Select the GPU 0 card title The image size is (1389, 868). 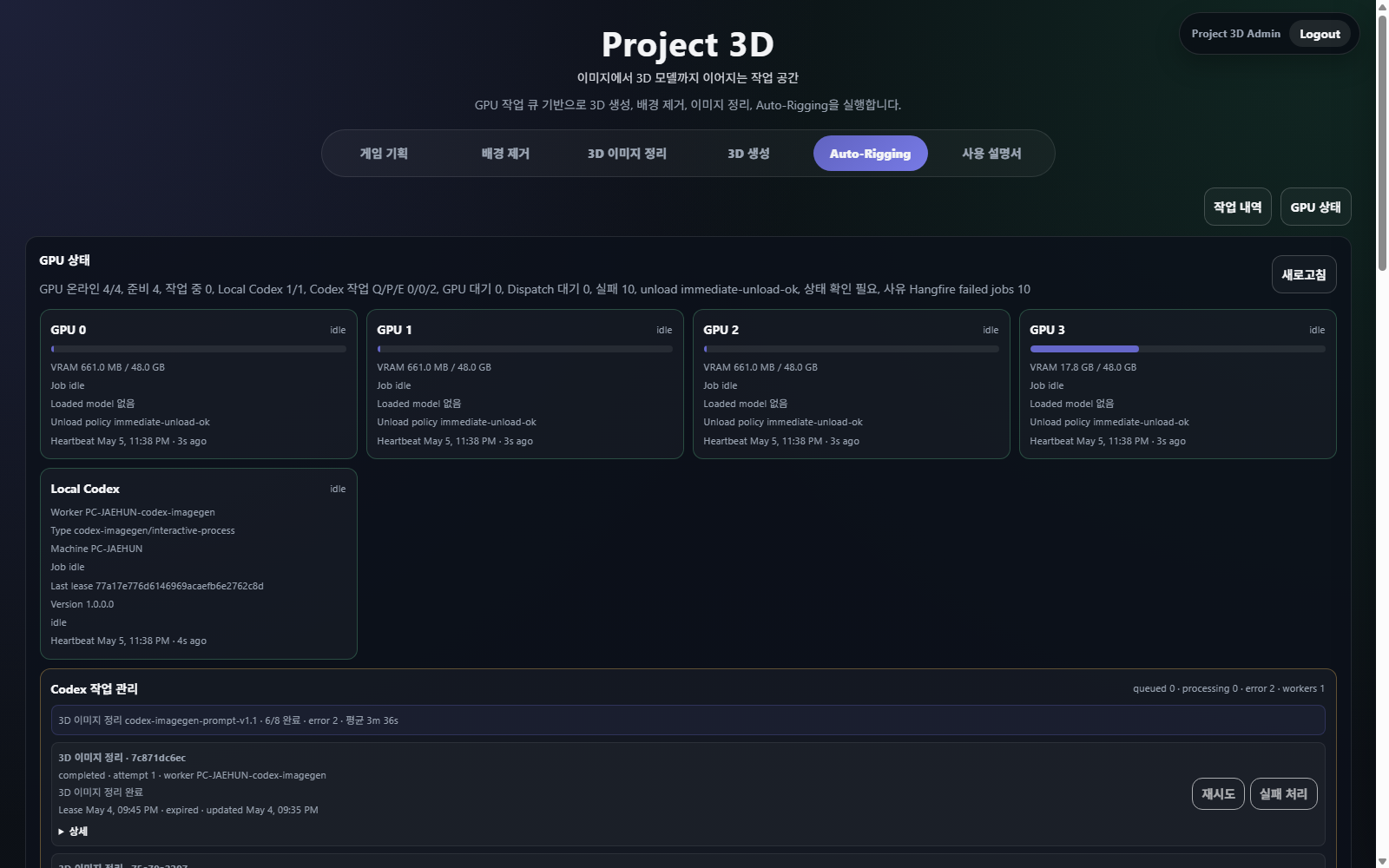coord(69,330)
